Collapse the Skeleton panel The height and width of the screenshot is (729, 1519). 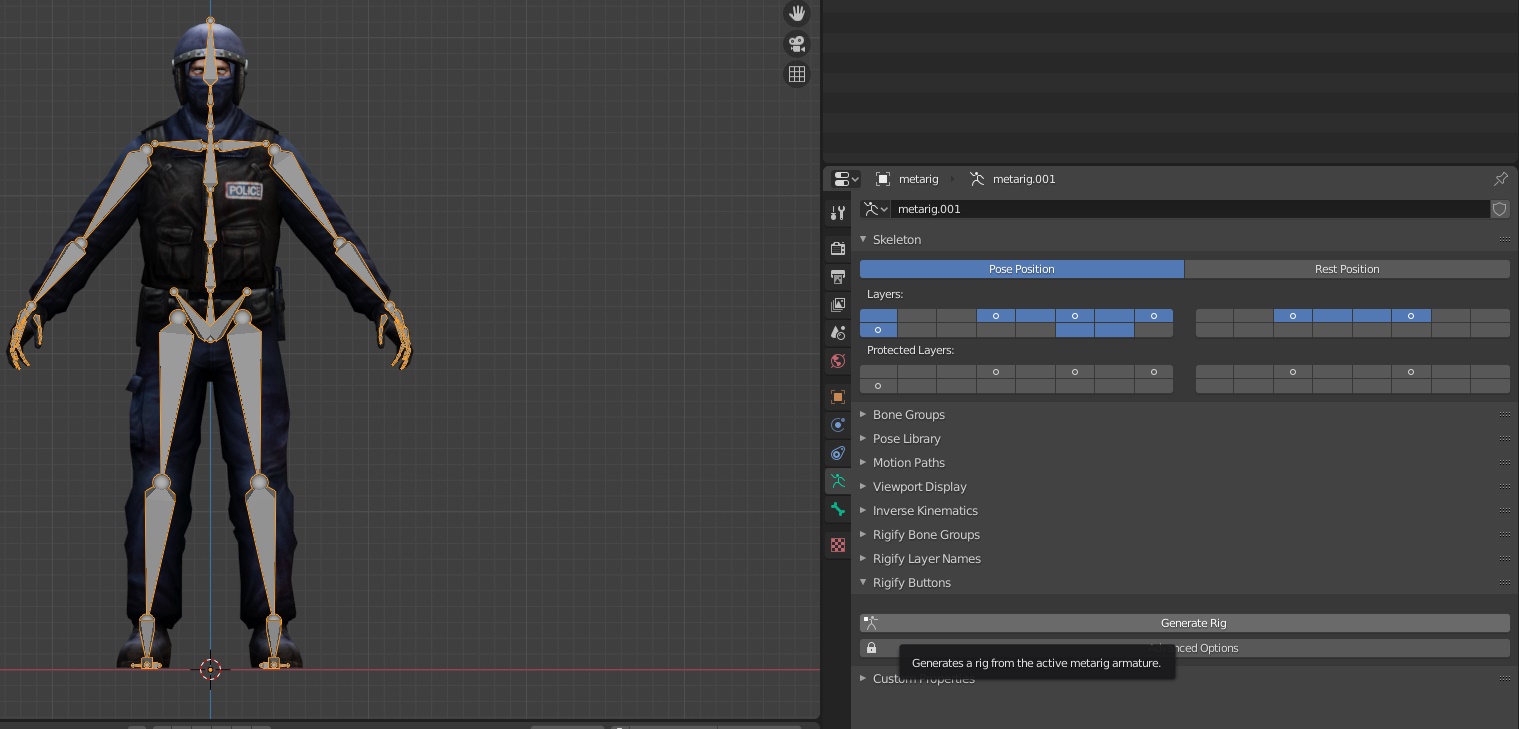tap(896, 240)
